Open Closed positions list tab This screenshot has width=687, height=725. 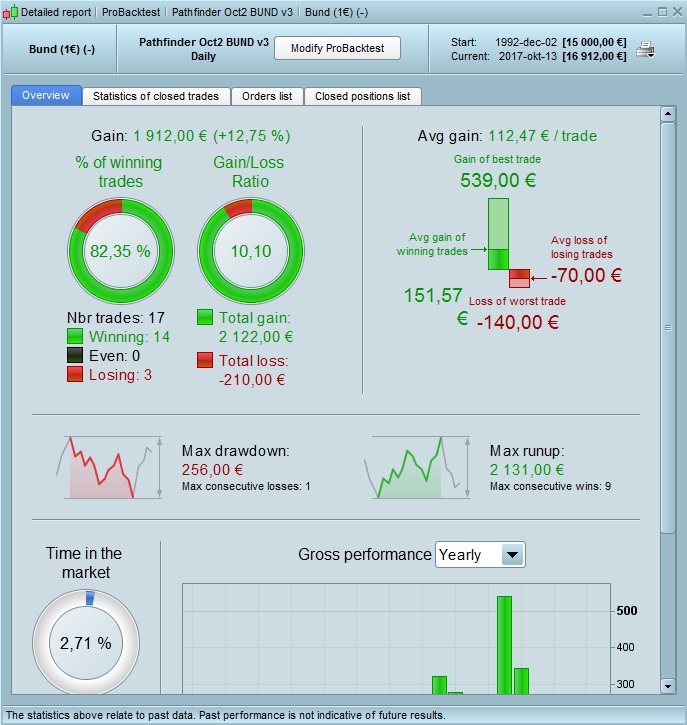click(x=362, y=96)
